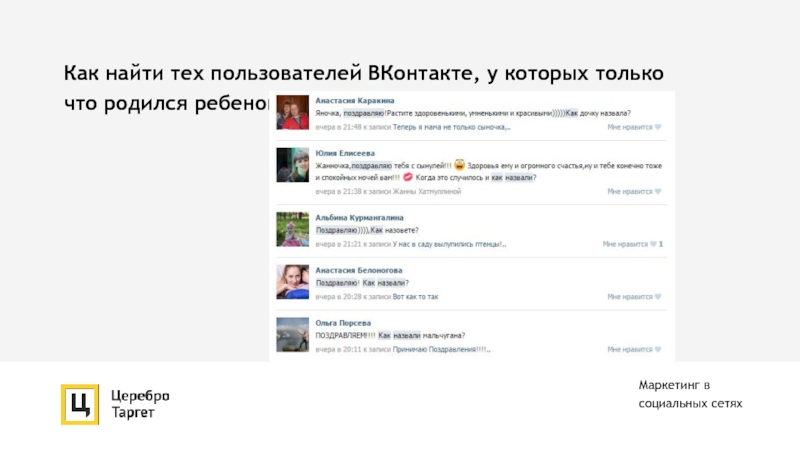Open post link 'У нас в саду вылупились птенцы'
The height and width of the screenshot is (450, 800).
[x=449, y=244]
